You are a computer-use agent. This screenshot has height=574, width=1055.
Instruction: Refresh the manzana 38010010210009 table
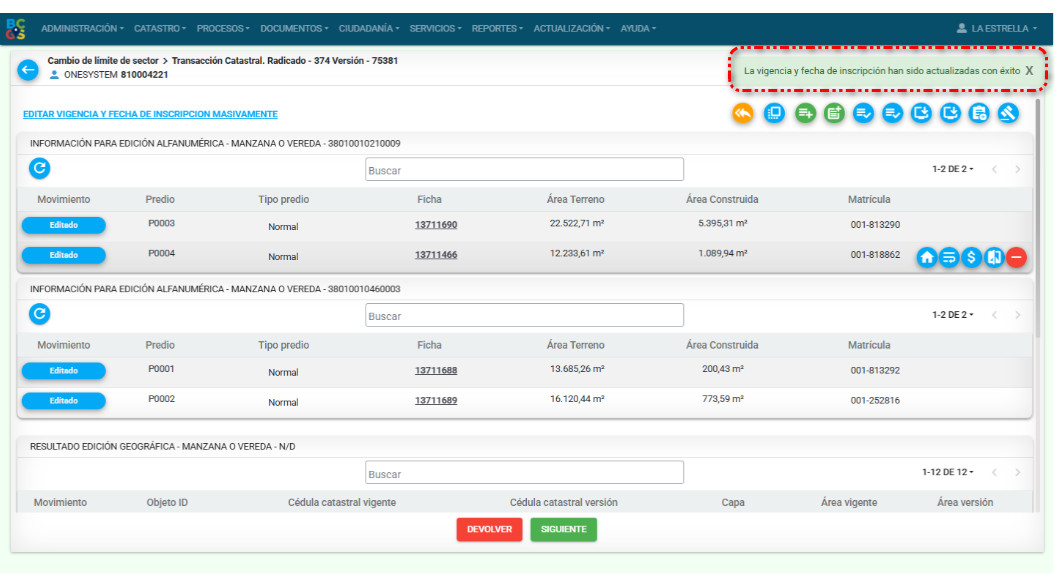(x=39, y=169)
